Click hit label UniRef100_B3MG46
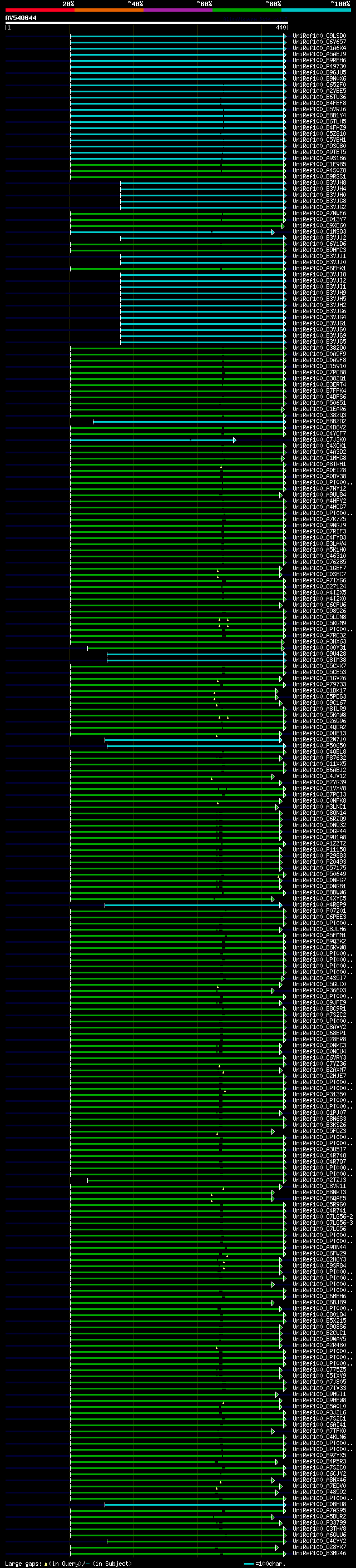This screenshot has height=1568, width=356. [x=319, y=1554]
